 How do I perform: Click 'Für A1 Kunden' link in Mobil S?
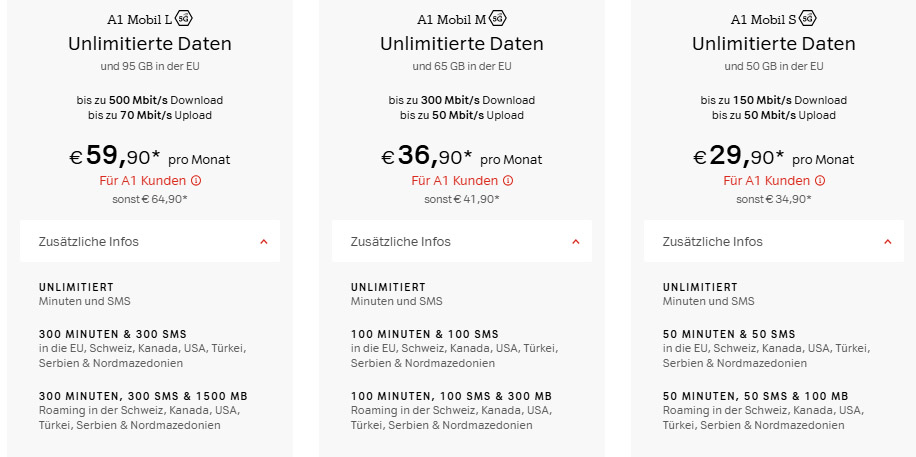point(766,181)
